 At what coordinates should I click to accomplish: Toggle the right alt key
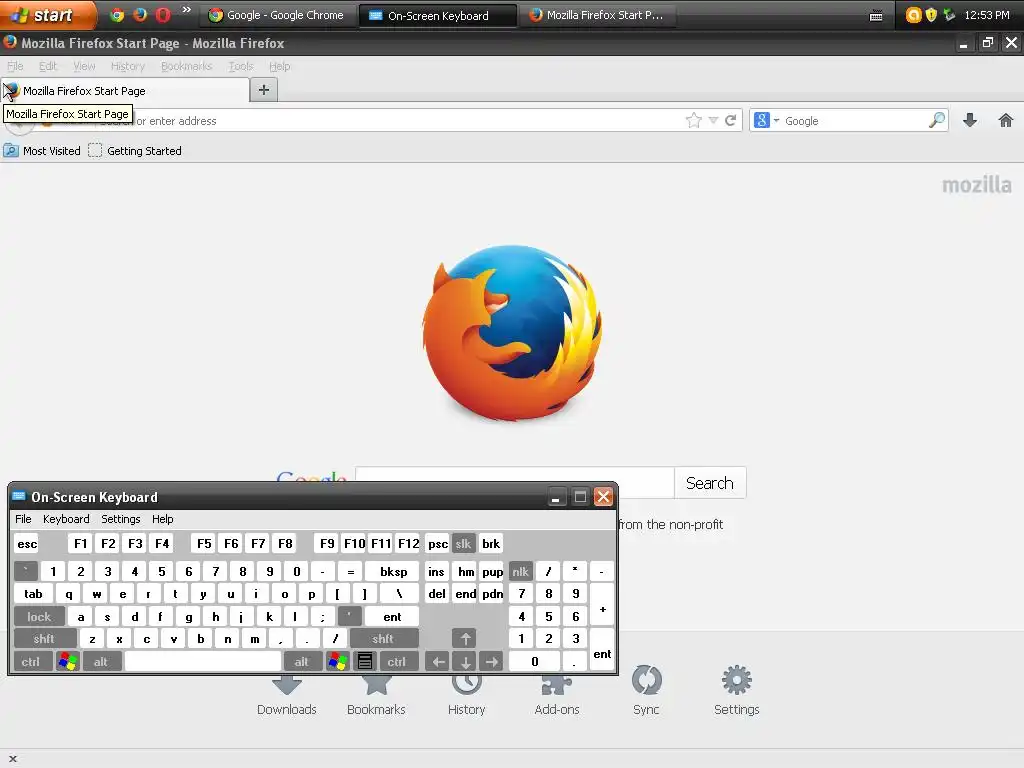302,662
